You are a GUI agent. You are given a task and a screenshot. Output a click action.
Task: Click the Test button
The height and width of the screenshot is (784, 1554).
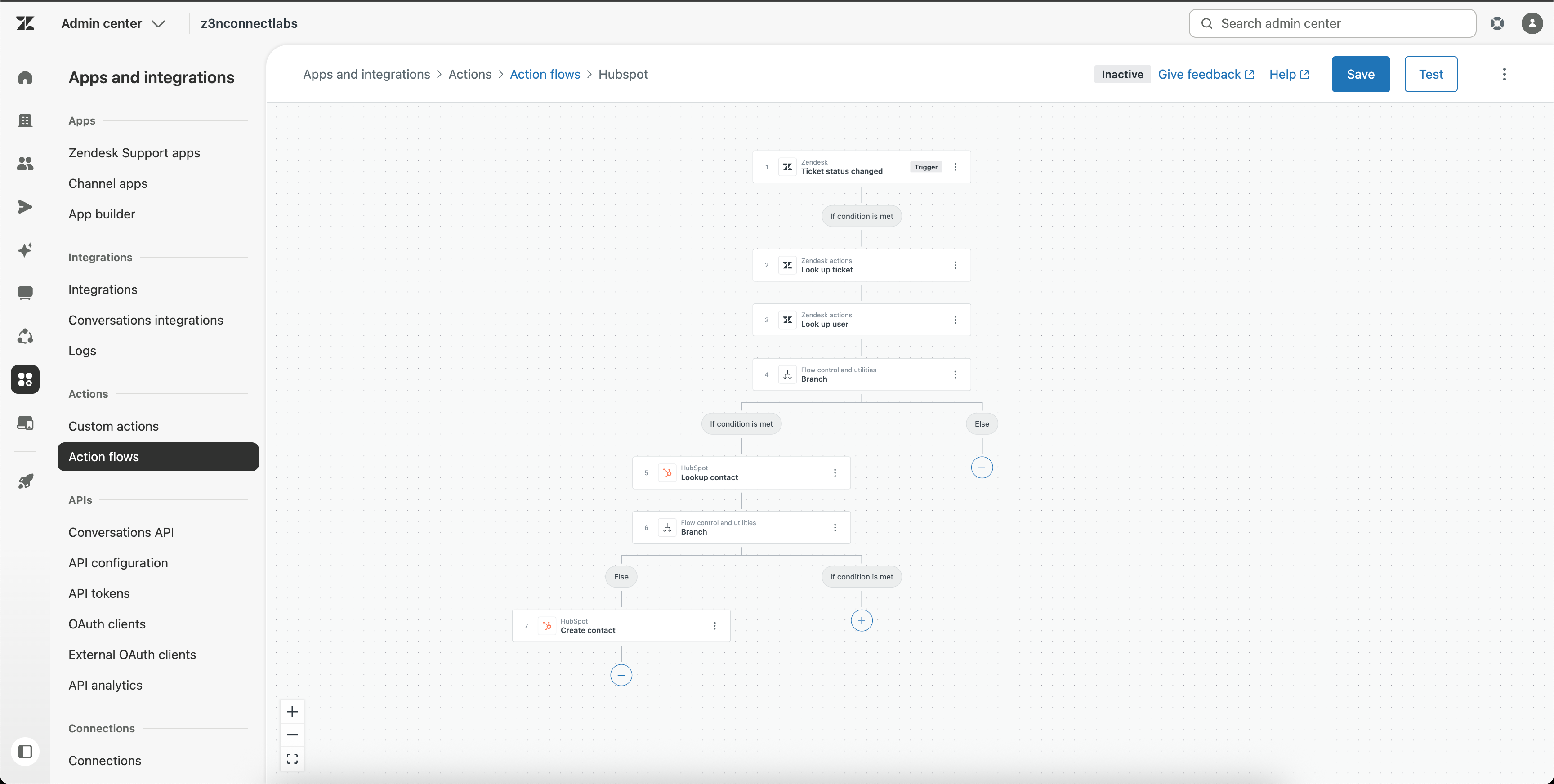coord(1430,74)
